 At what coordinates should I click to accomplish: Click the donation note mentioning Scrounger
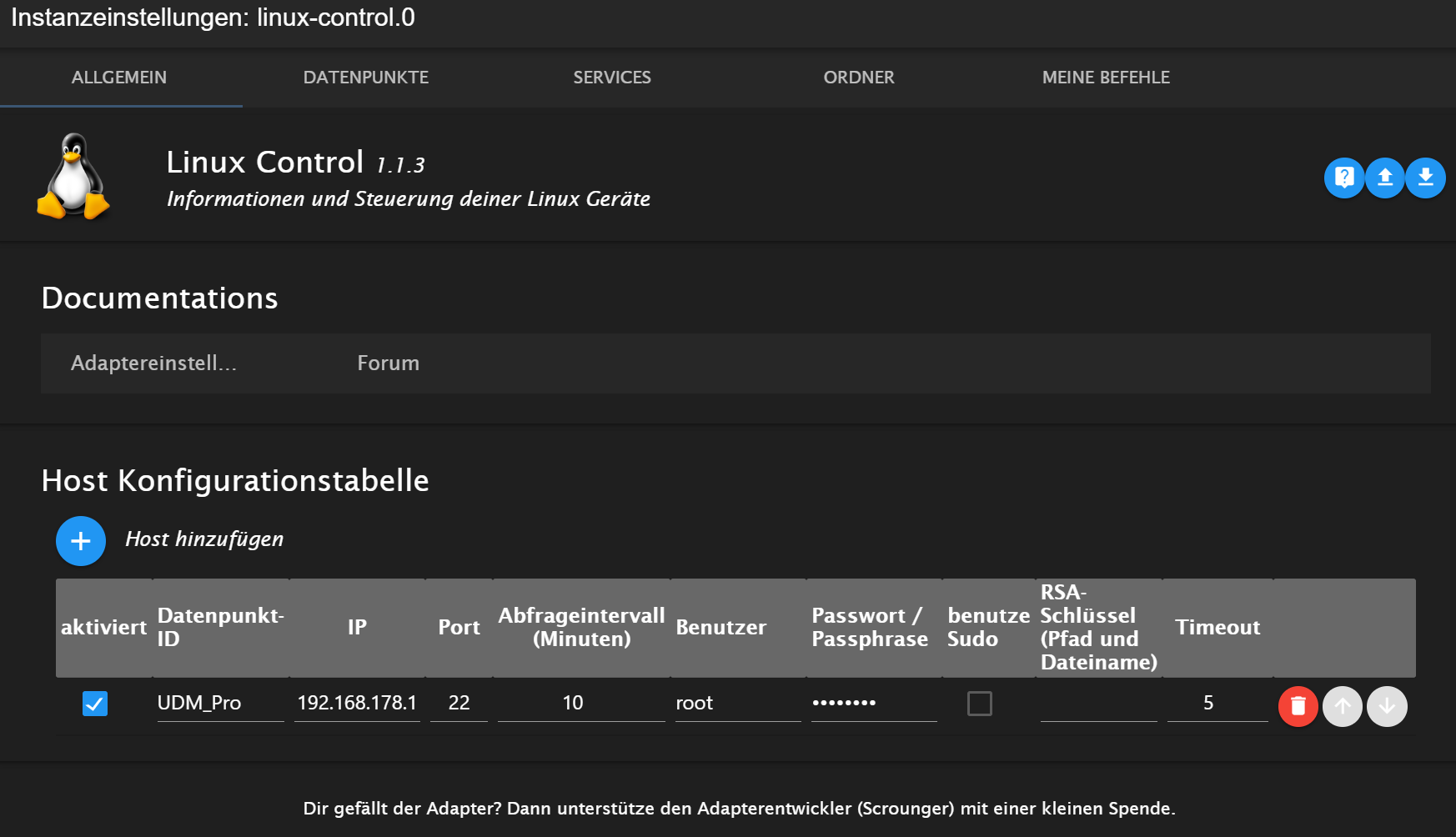[x=740, y=808]
